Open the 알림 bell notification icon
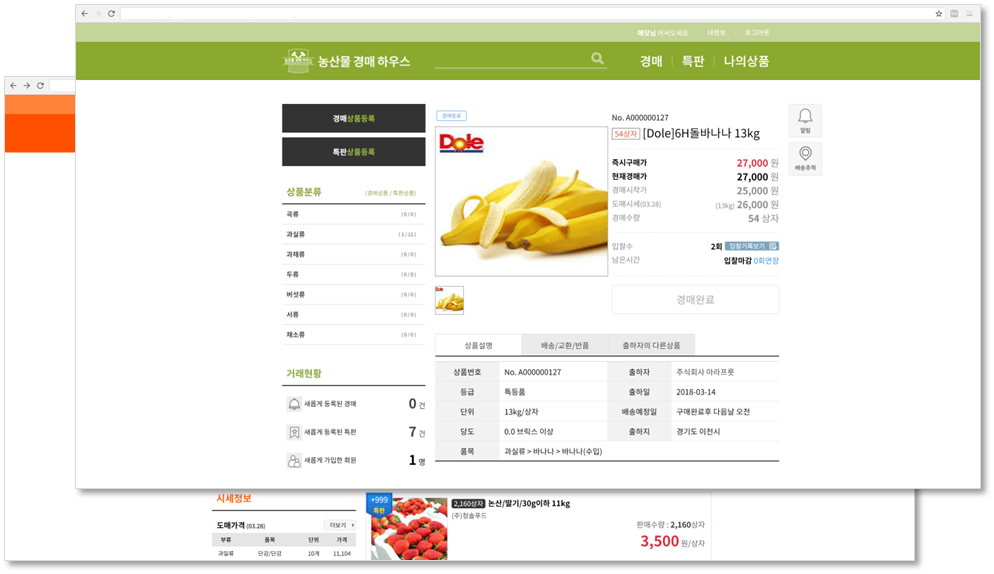 pos(805,120)
